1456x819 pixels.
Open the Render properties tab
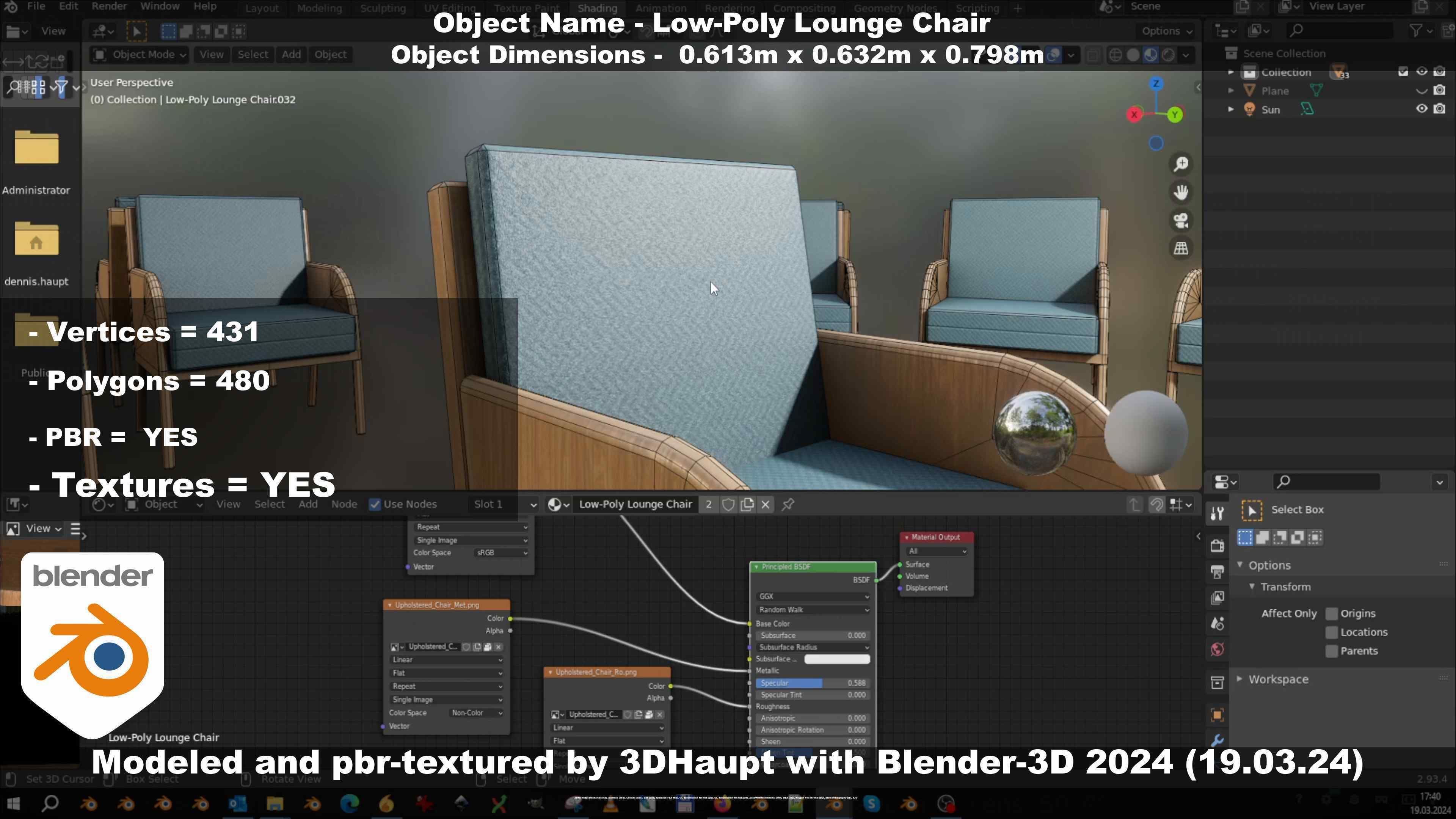1218,546
